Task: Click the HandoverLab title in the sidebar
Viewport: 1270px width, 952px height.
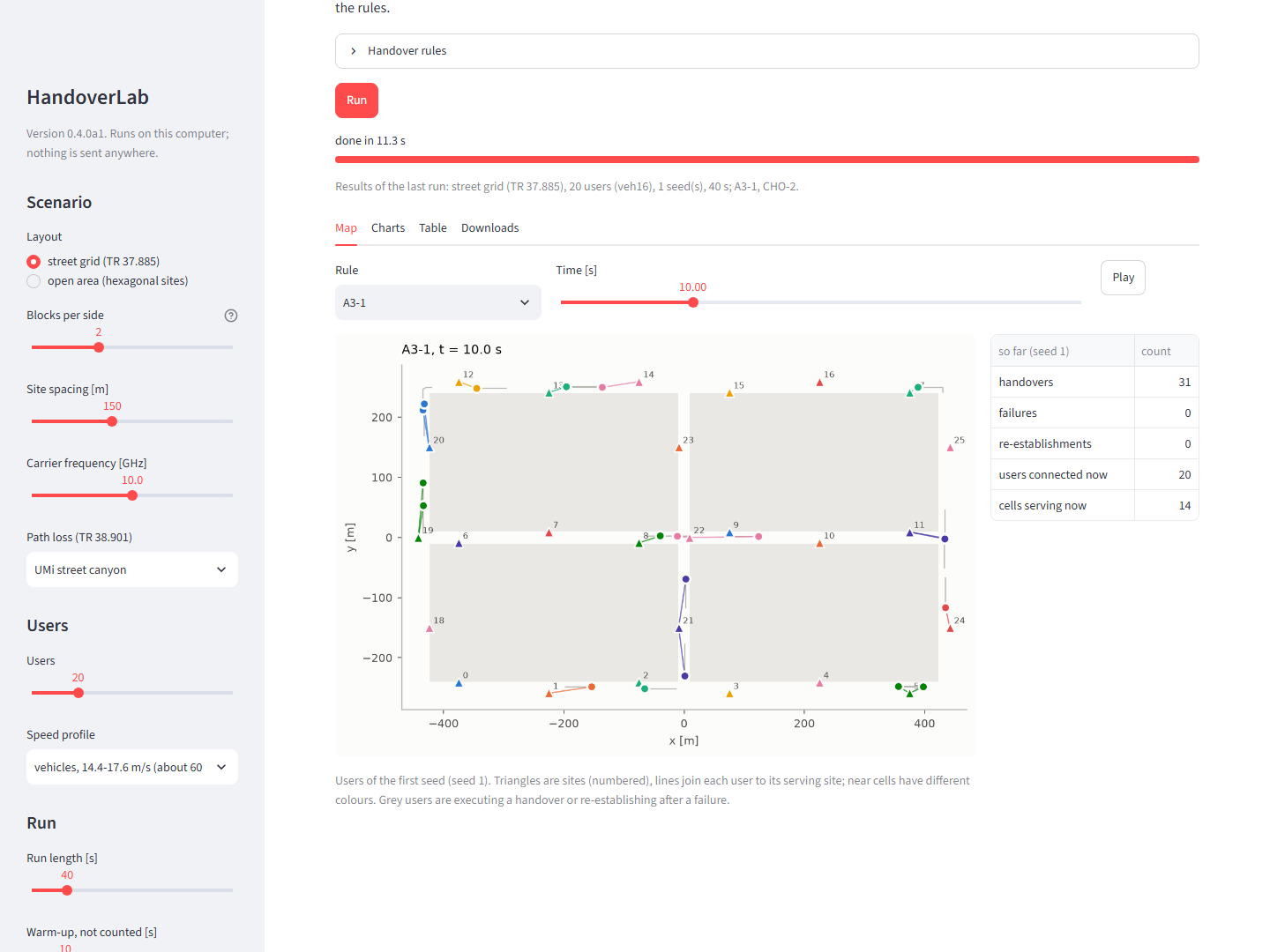Action: pyautogui.click(x=87, y=98)
